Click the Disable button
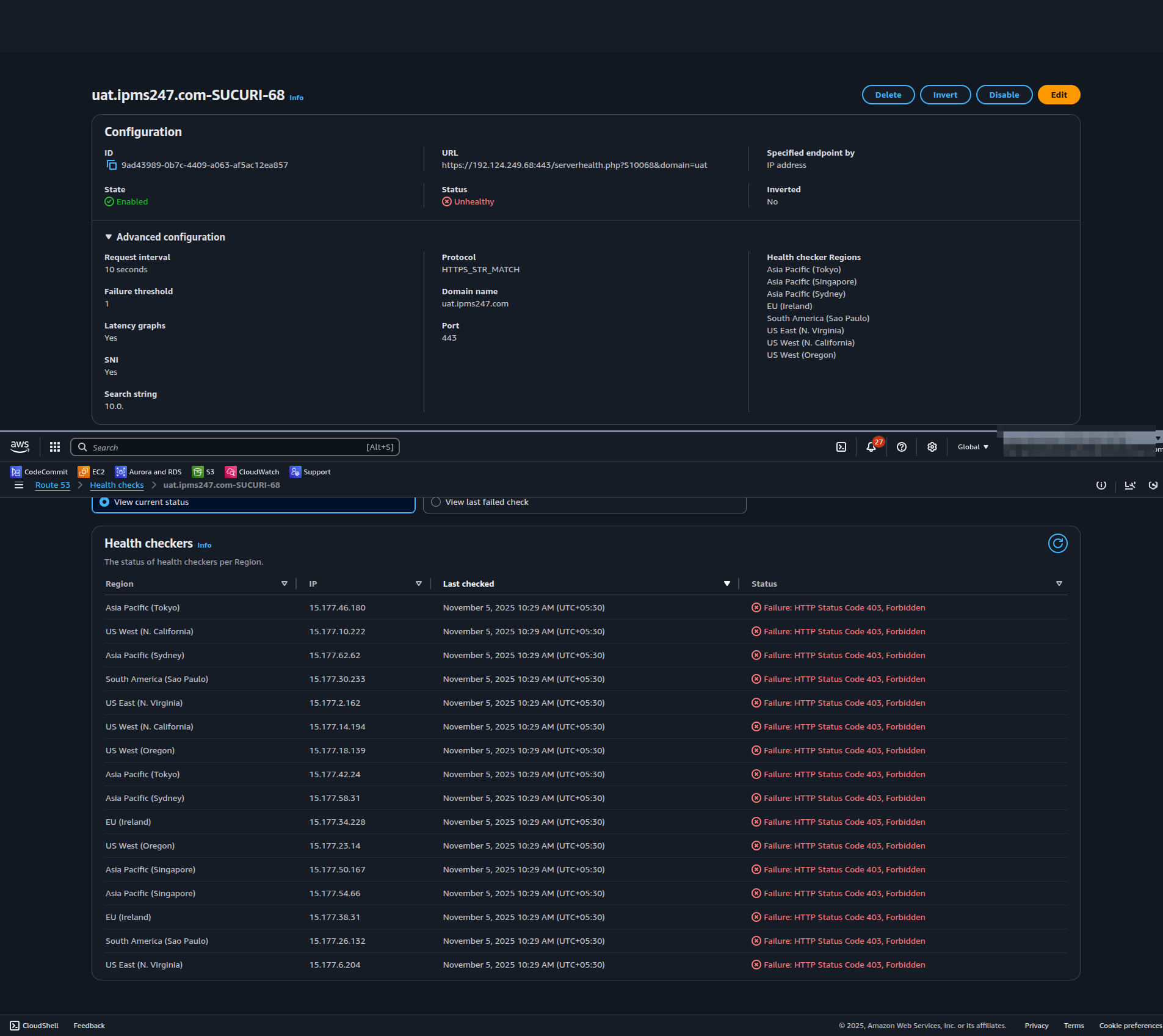The image size is (1163, 1036). 1004,95
